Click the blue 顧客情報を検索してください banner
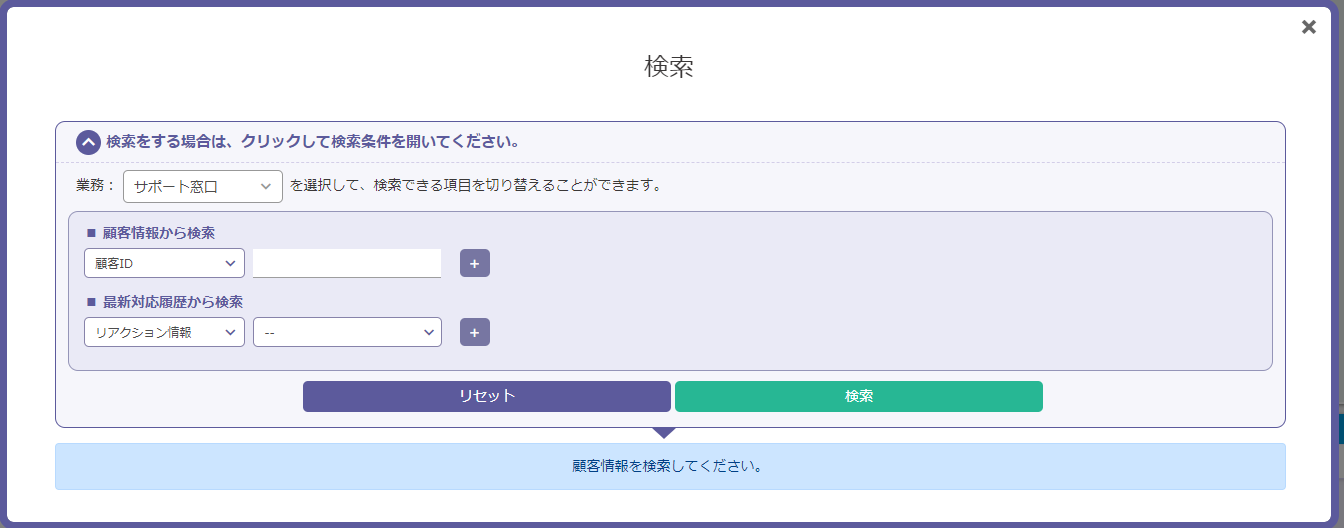The image size is (1344, 528). (669, 466)
